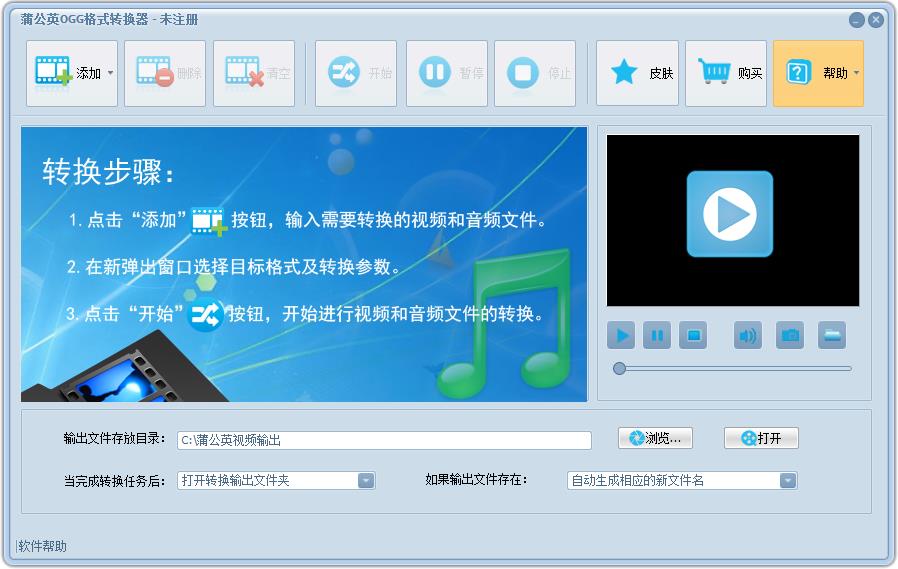Take a snapshot with the camera icon
The height and width of the screenshot is (569, 898).
(790, 336)
